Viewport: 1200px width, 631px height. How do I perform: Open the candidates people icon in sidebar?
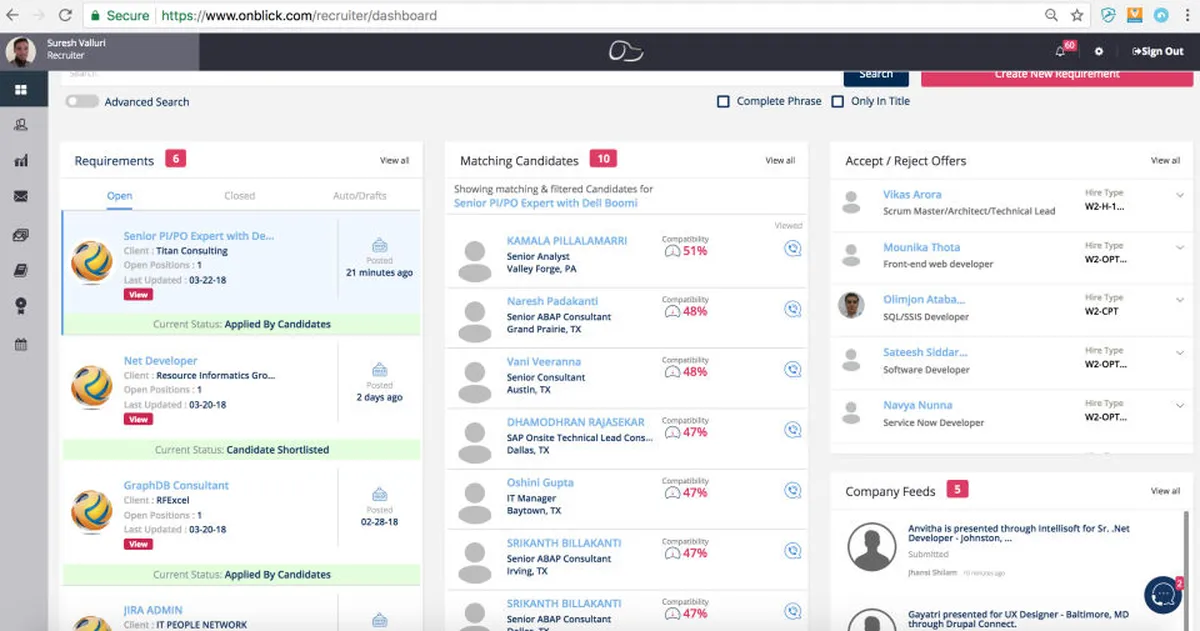(21, 125)
